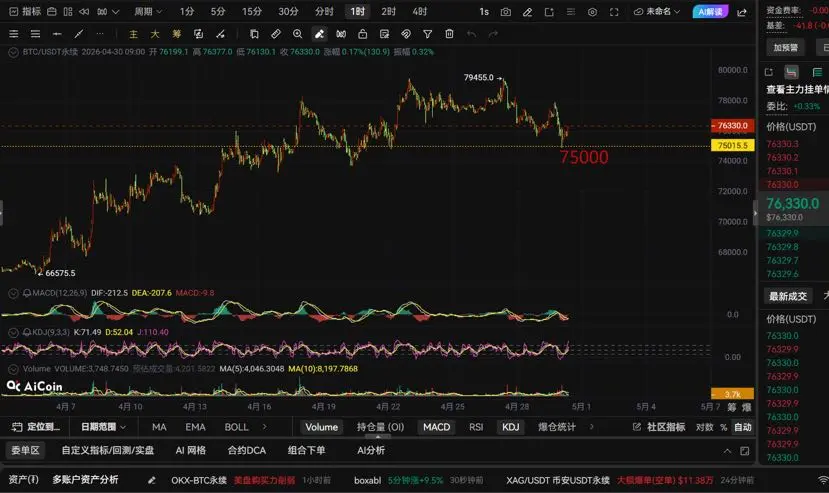Click the 定位到 locate button
This screenshot has height=493, width=829.
36,427
